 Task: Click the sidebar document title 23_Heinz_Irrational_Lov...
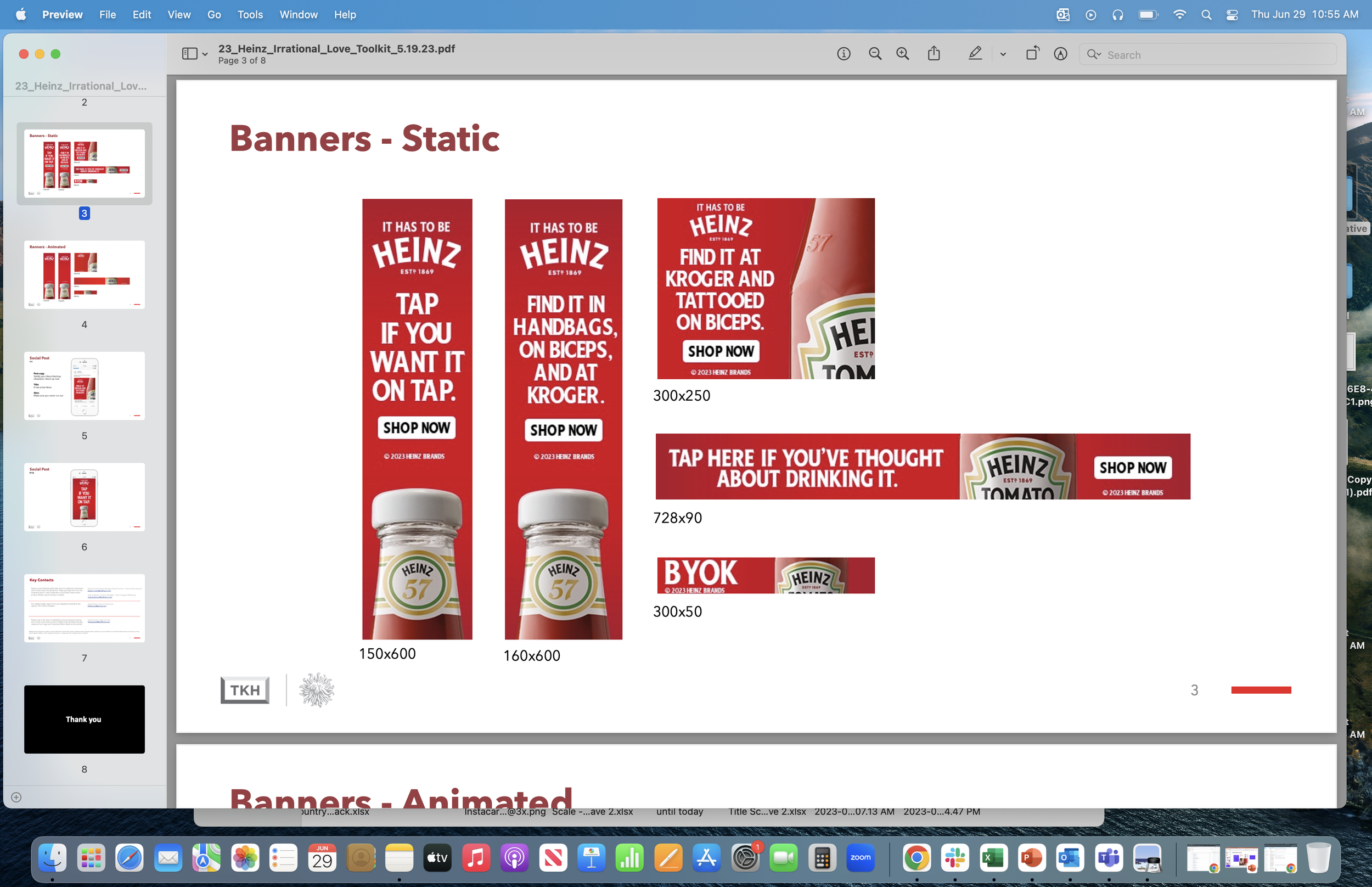pyautogui.click(x=81, y=86)
